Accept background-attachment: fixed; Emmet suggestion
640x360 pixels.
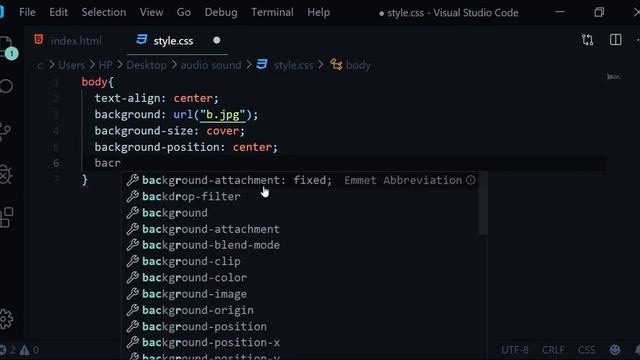tap(300, 180)
